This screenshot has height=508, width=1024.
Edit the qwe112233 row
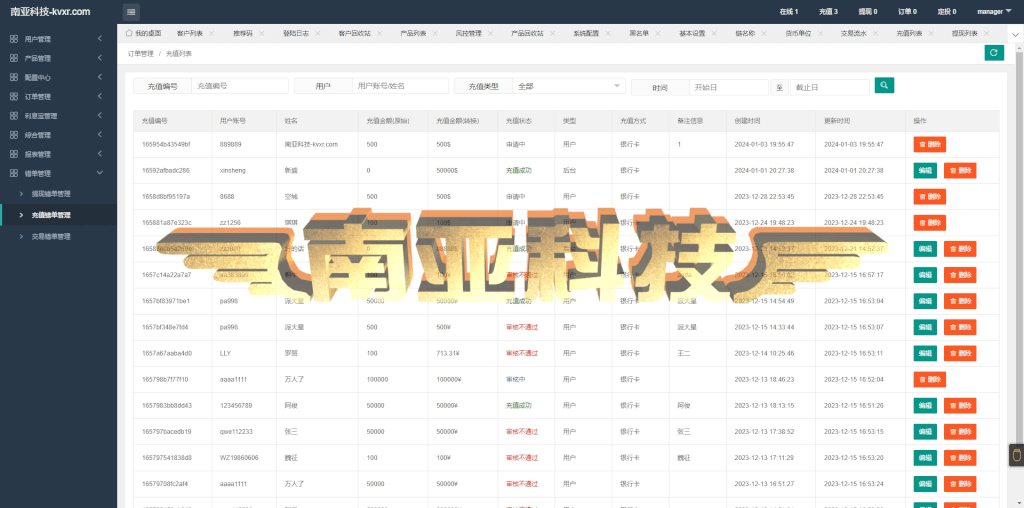click(925, 432)
